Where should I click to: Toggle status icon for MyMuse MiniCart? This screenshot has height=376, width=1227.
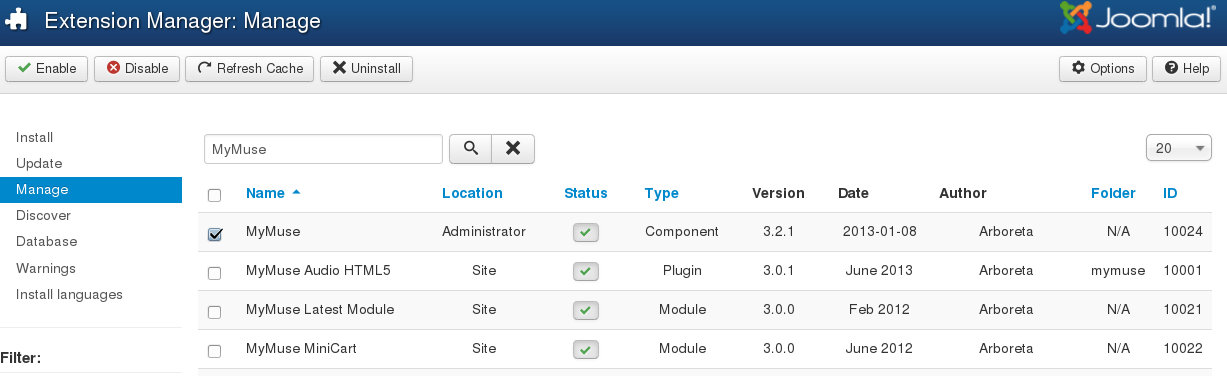point(586,349)
